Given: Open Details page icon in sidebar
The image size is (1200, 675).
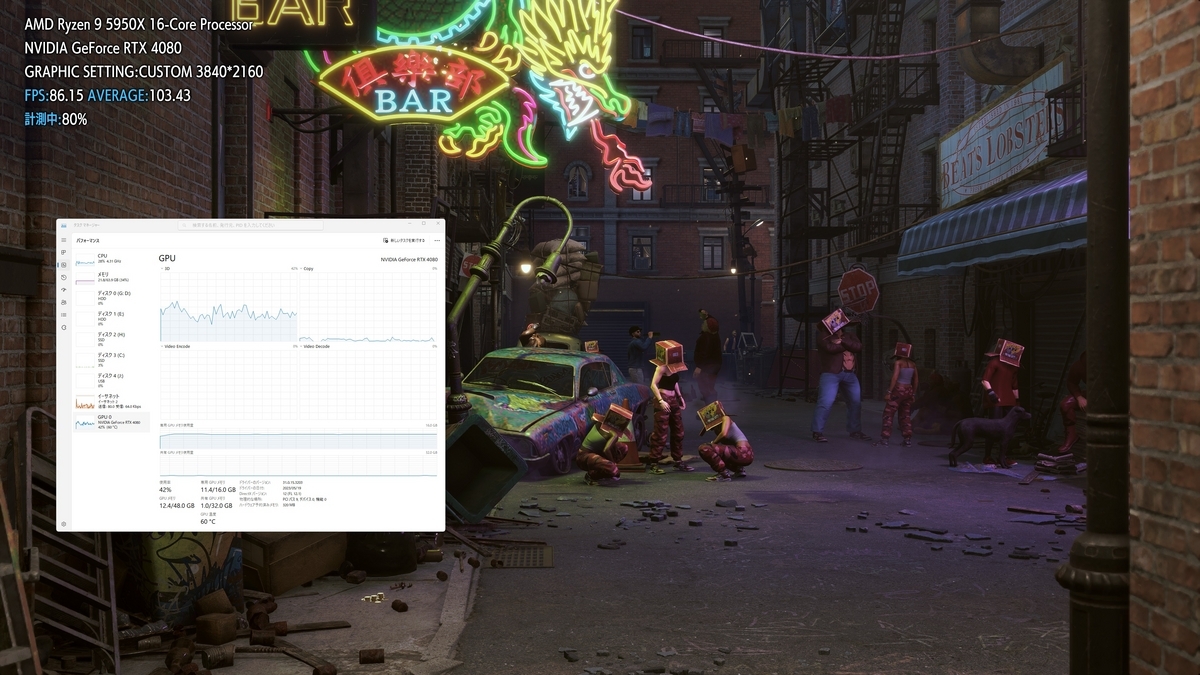Looking at the screenshot, I should pos(64,315).
